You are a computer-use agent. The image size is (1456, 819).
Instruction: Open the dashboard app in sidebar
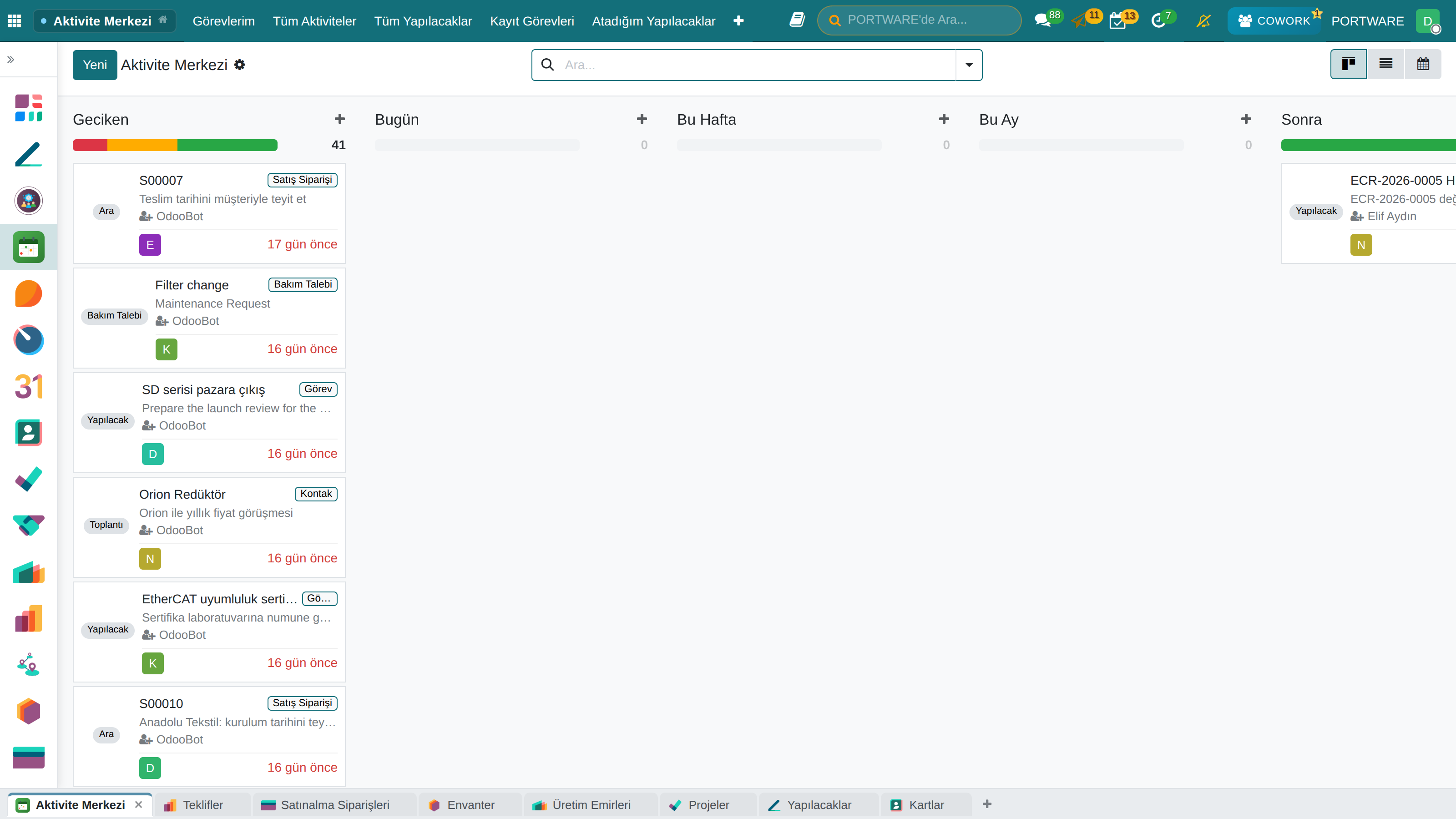[28, 108]
